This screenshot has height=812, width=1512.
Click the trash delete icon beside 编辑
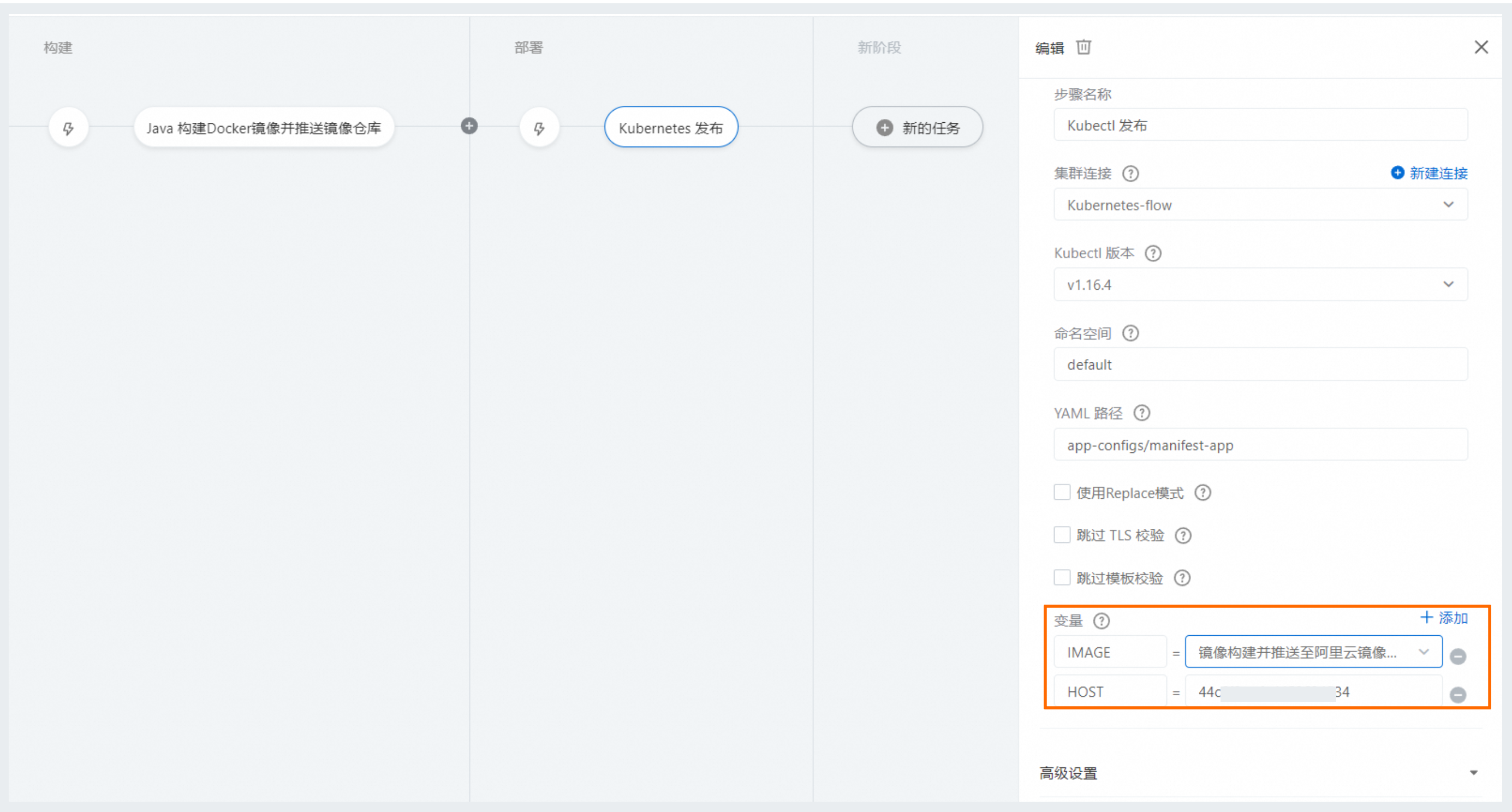point(1084,47)
